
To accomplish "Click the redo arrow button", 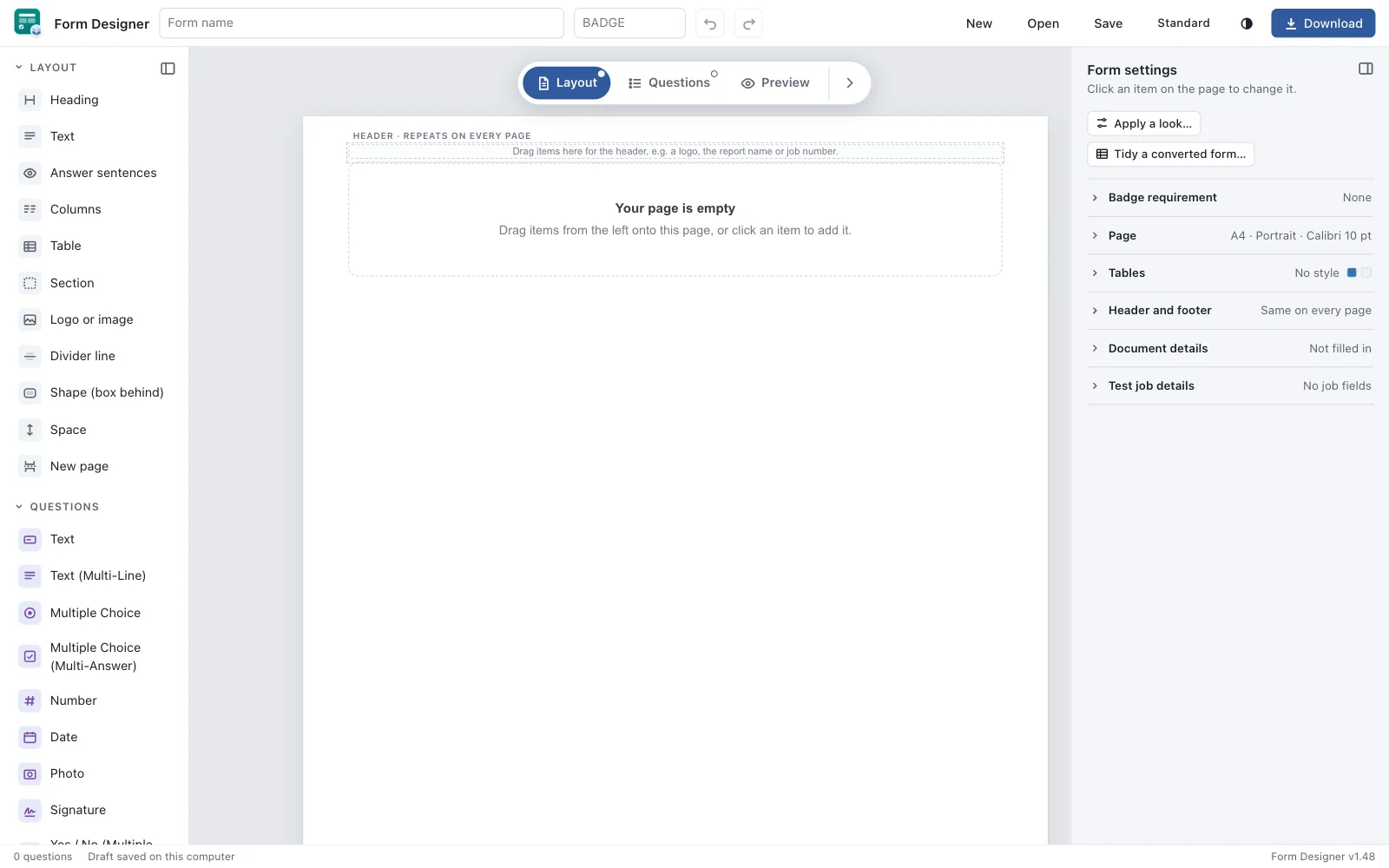I will 748,23.
